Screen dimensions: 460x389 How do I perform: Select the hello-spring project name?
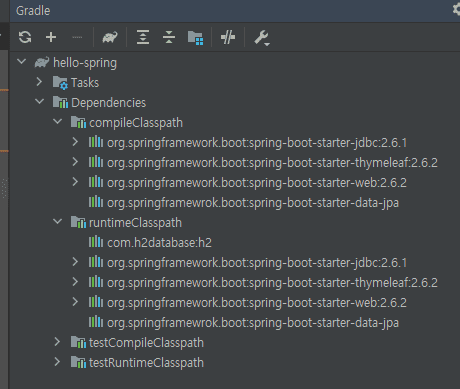(85, 63)
